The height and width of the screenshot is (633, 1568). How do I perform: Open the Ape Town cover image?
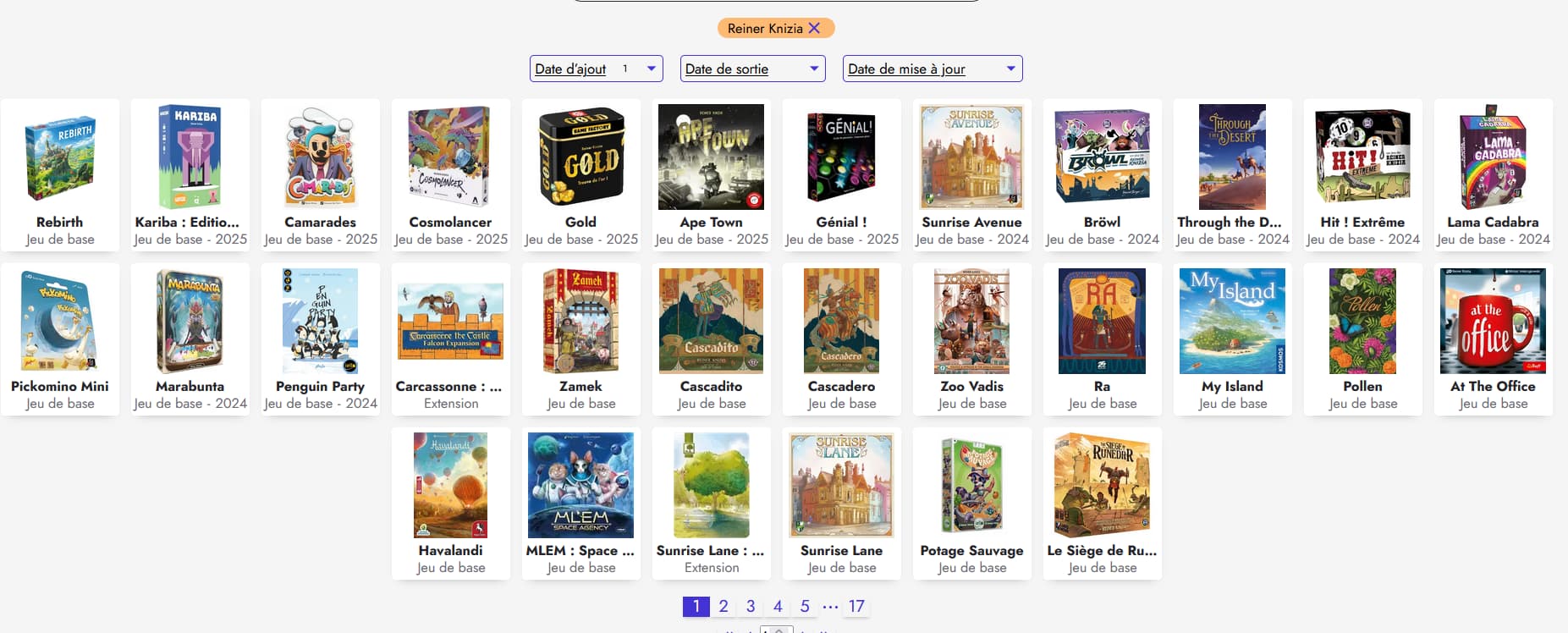(711, 157)
